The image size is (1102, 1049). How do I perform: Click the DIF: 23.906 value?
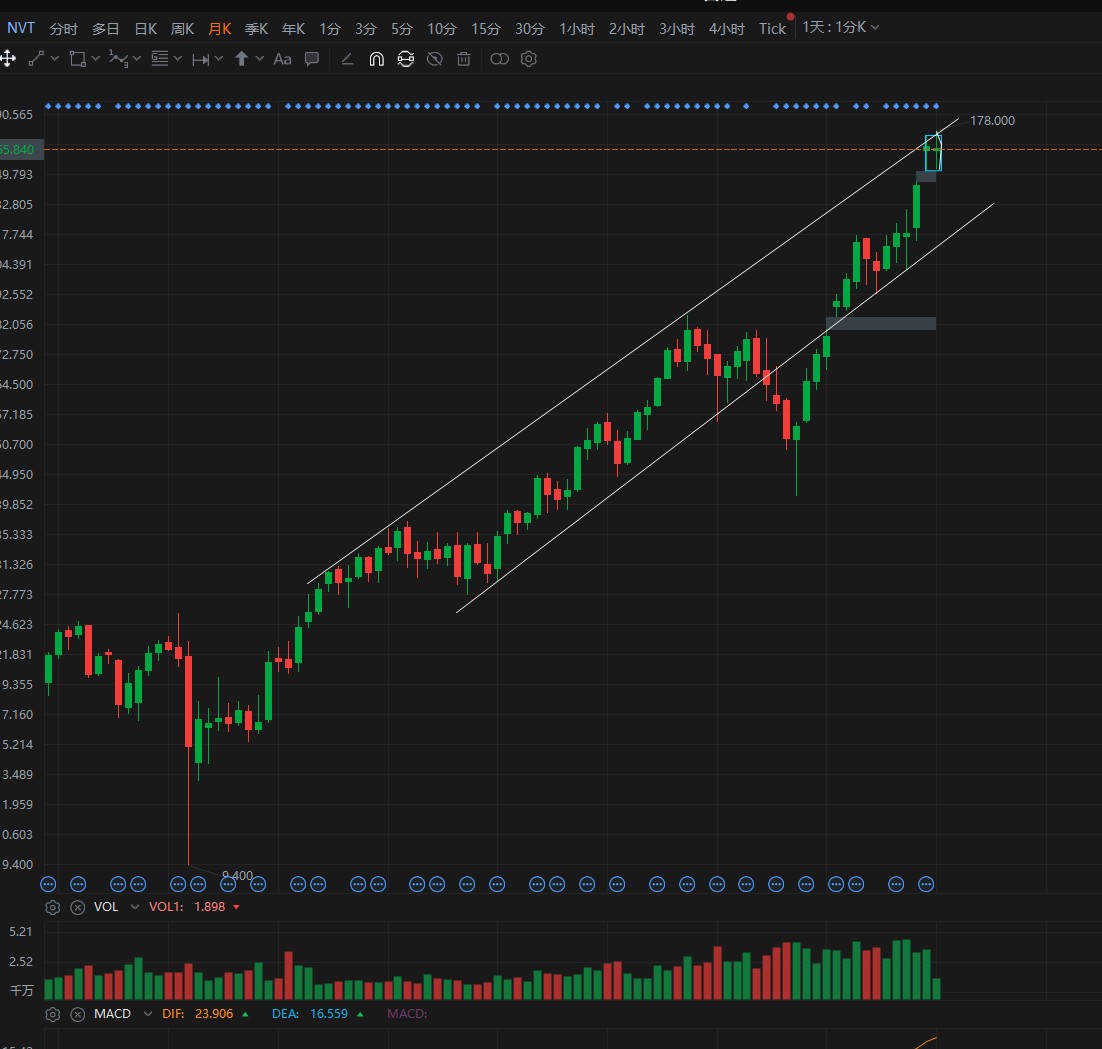tap(197, 1013)
